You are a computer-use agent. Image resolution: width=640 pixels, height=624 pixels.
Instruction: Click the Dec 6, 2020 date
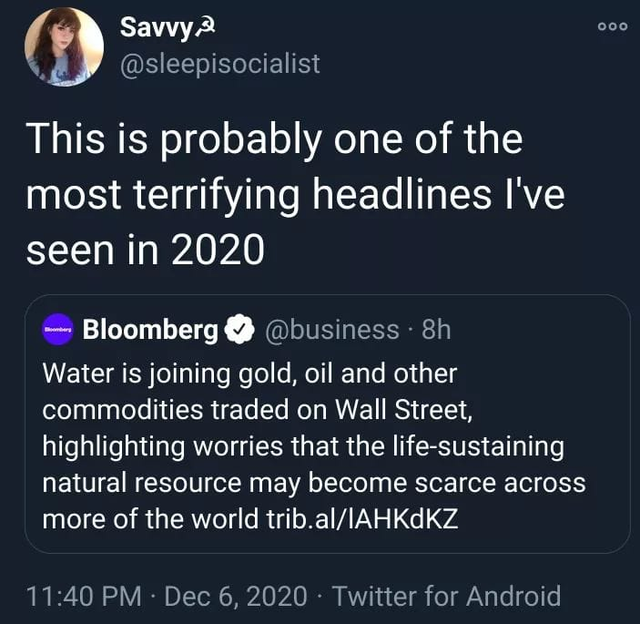click(x=236, y=597)
